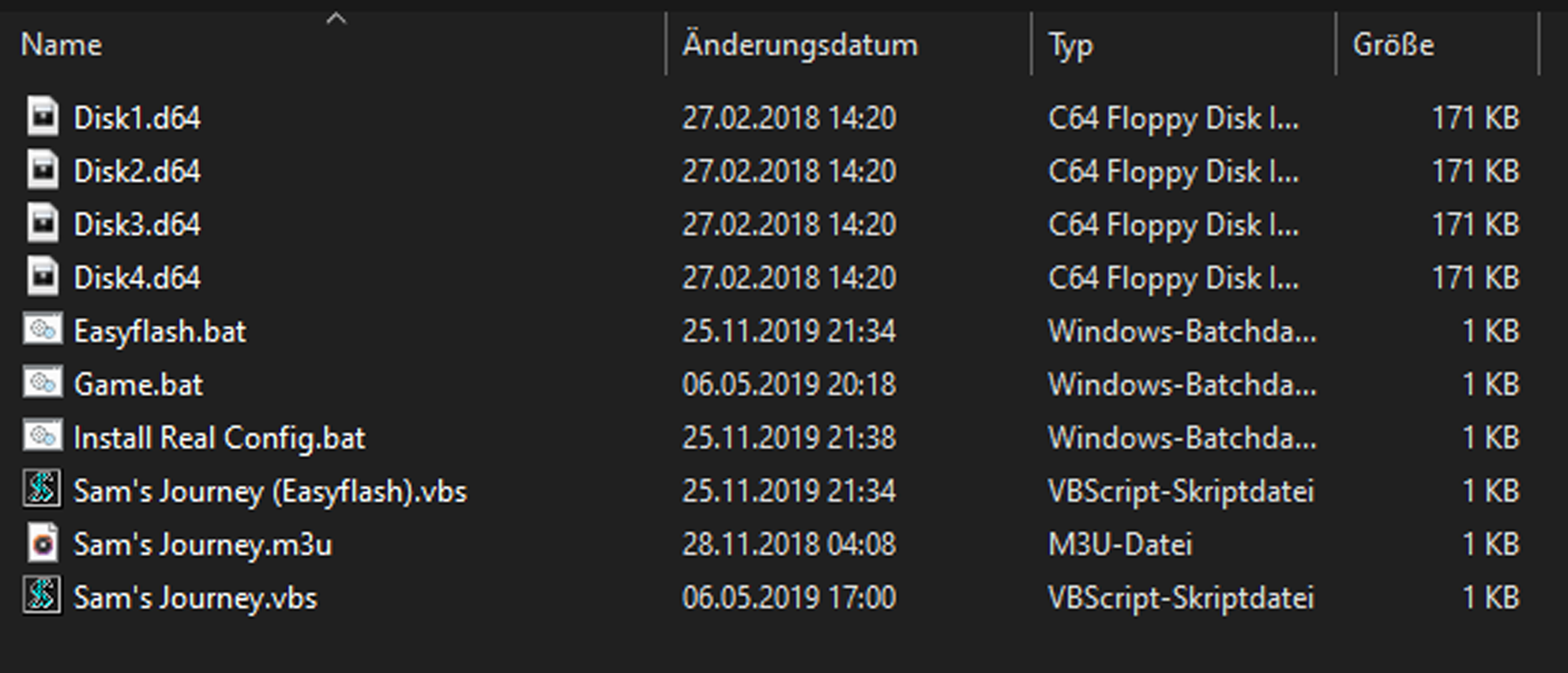
Task: Click the Install Real Config.bat file name
Action: click(220, 438)
